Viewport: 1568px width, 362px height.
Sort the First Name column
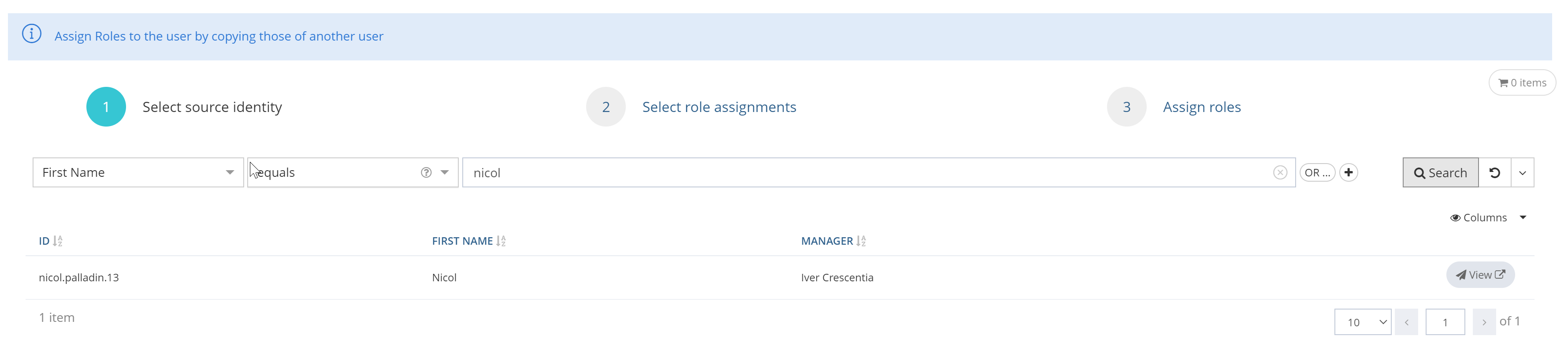click(x=501, y=241)
